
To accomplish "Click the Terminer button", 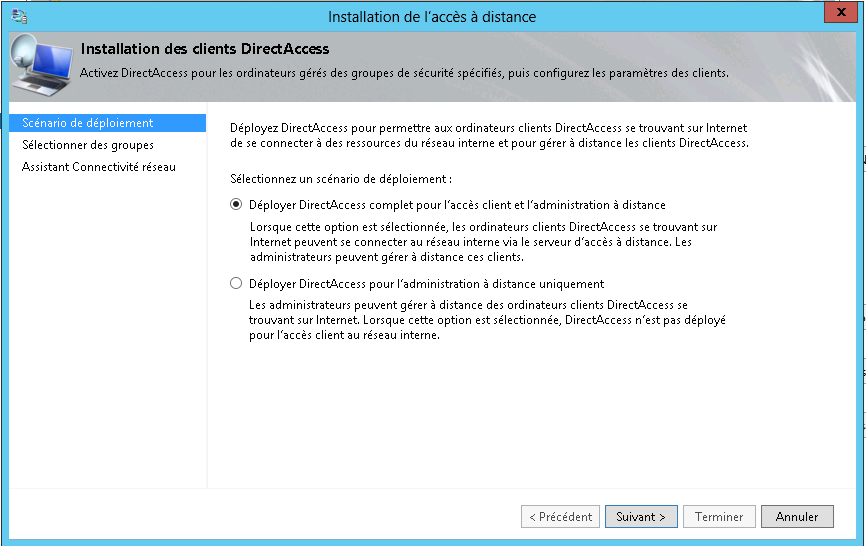I will tap(719, 517).
